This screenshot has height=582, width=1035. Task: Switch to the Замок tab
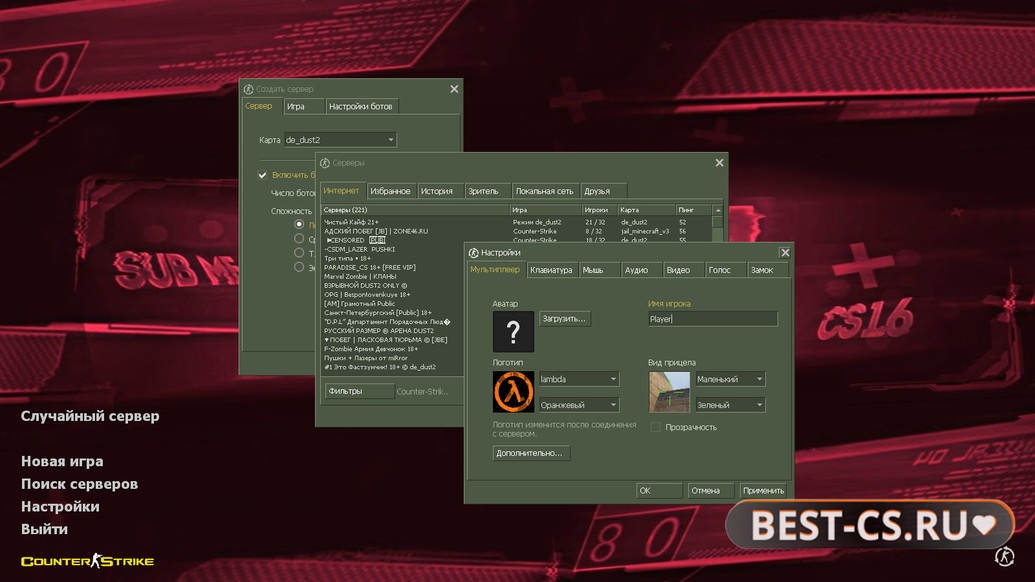(x=767, y=270)
